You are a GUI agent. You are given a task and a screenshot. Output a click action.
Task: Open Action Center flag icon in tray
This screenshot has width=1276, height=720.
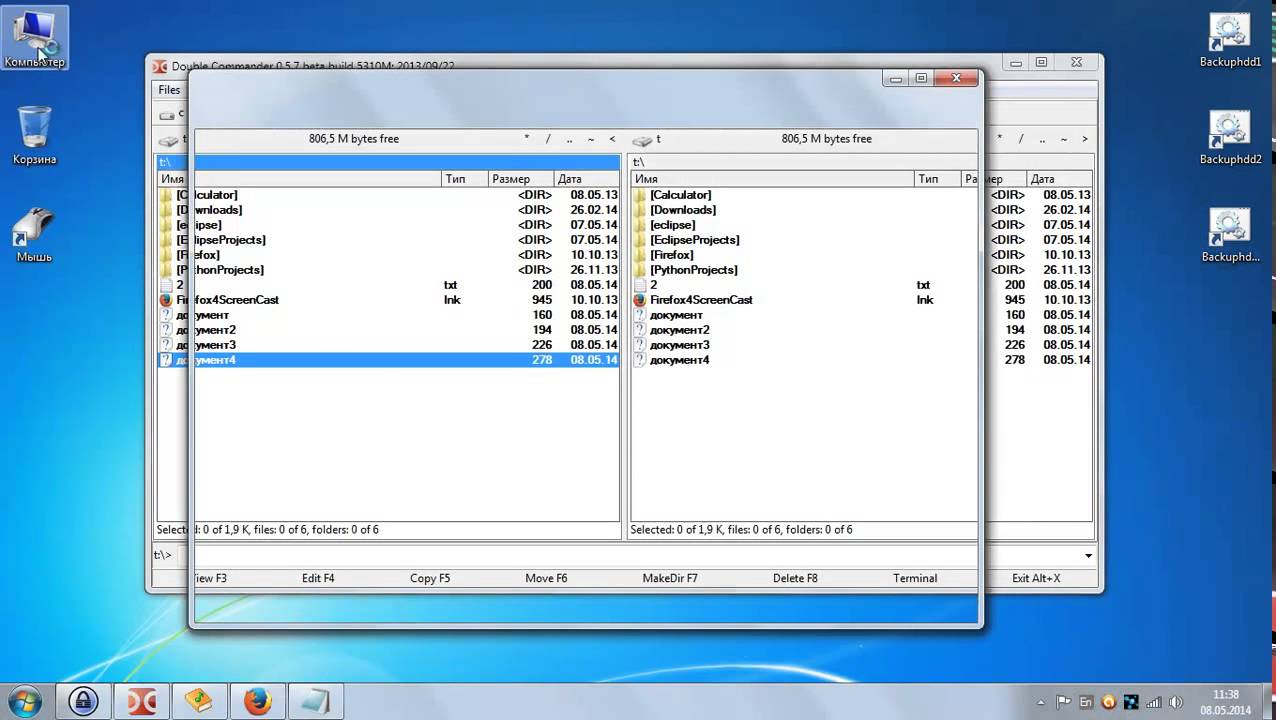(x=1063, y=702)
